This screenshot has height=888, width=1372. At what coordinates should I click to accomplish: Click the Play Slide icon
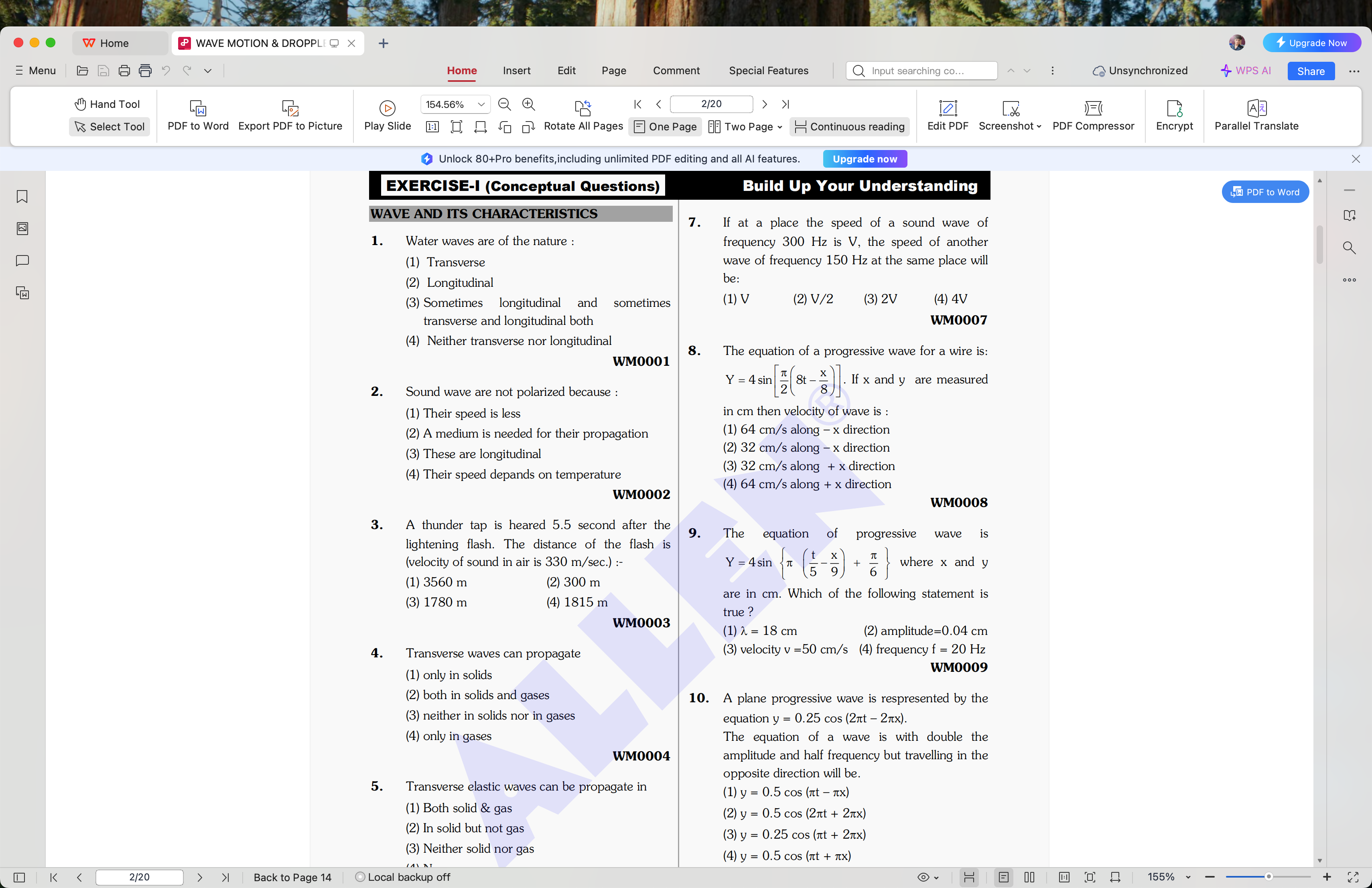click(386, 108)
